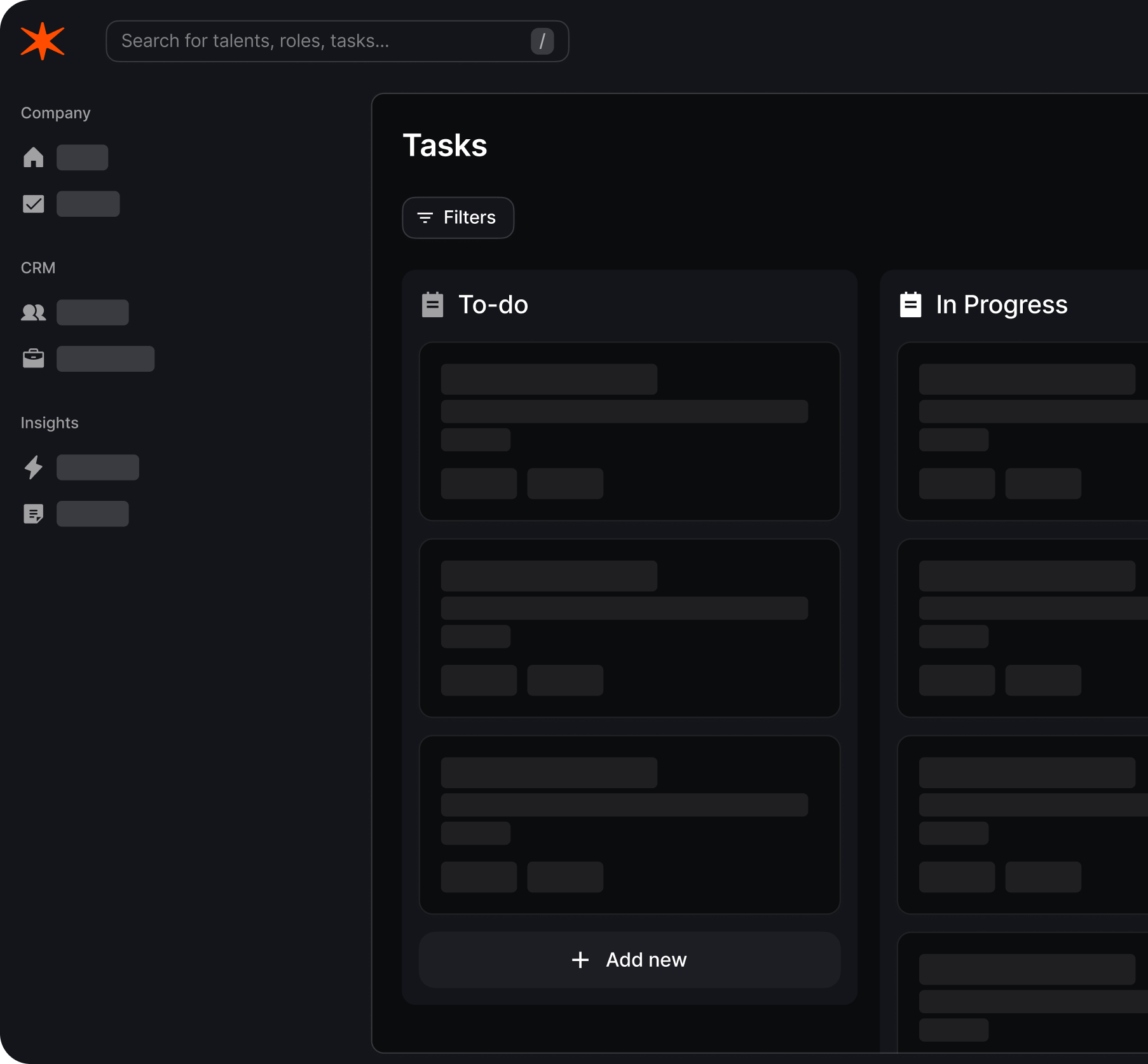Click the notes icon under Insights
The width and height of the screenshot is (1148, 1064).
click(33, 514)
